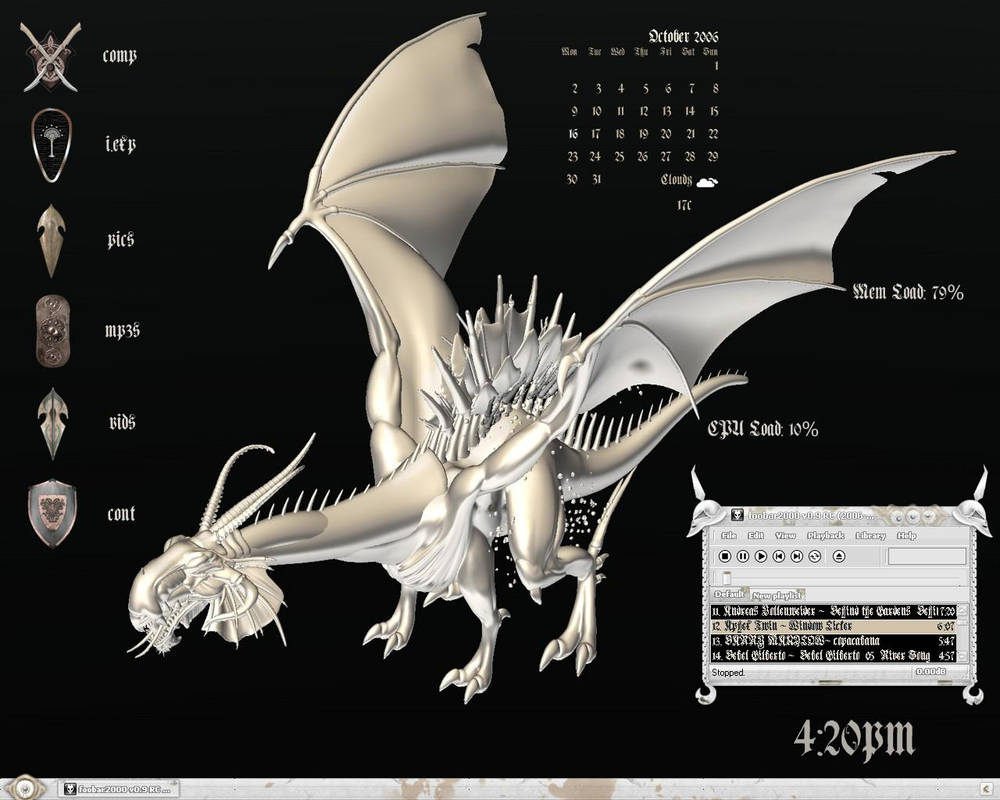This screenshot has width=1000, height=800.
Task: Open the mp3s bronze shield icon
Action: [x=52, y=331]
